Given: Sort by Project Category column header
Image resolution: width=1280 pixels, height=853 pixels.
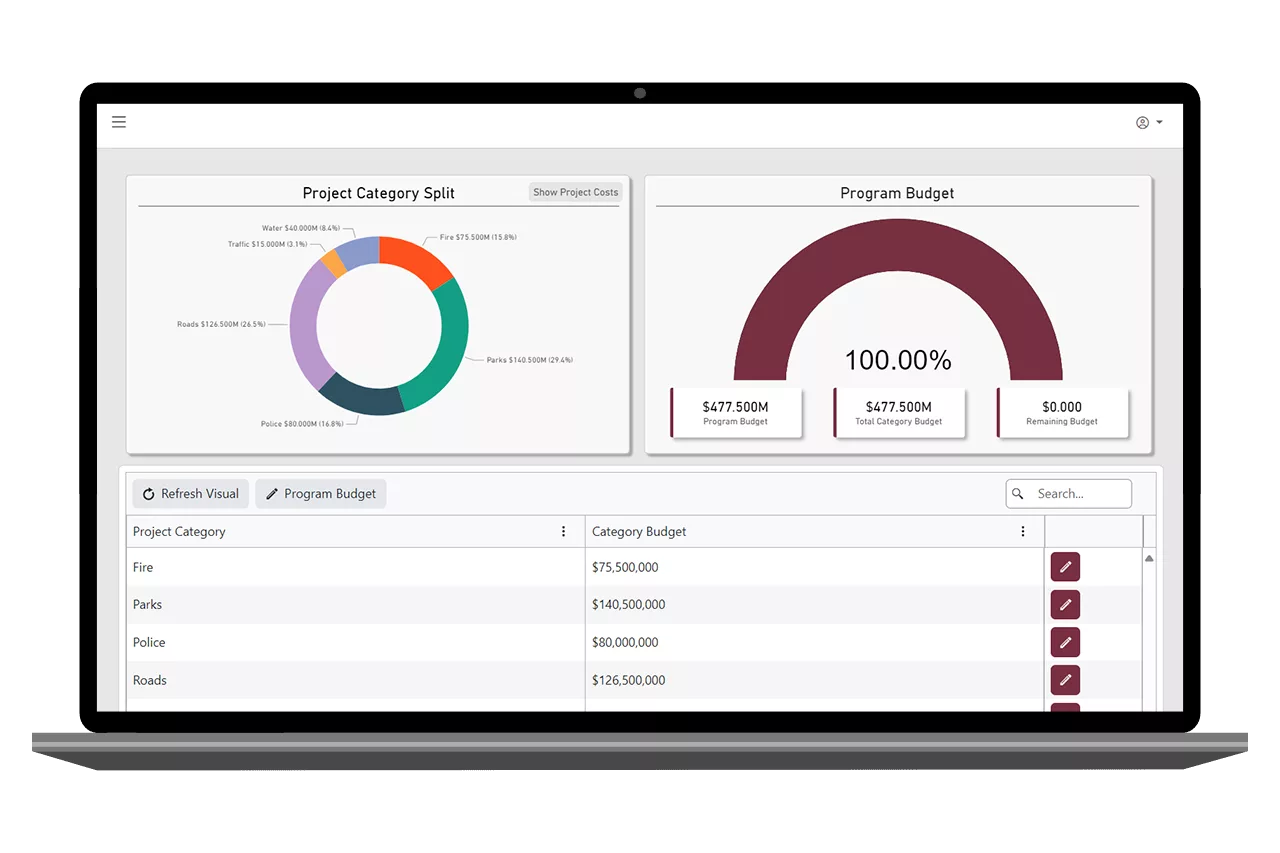Looking at the screenshot, I should pyautogui.click(x=180, y=532).
